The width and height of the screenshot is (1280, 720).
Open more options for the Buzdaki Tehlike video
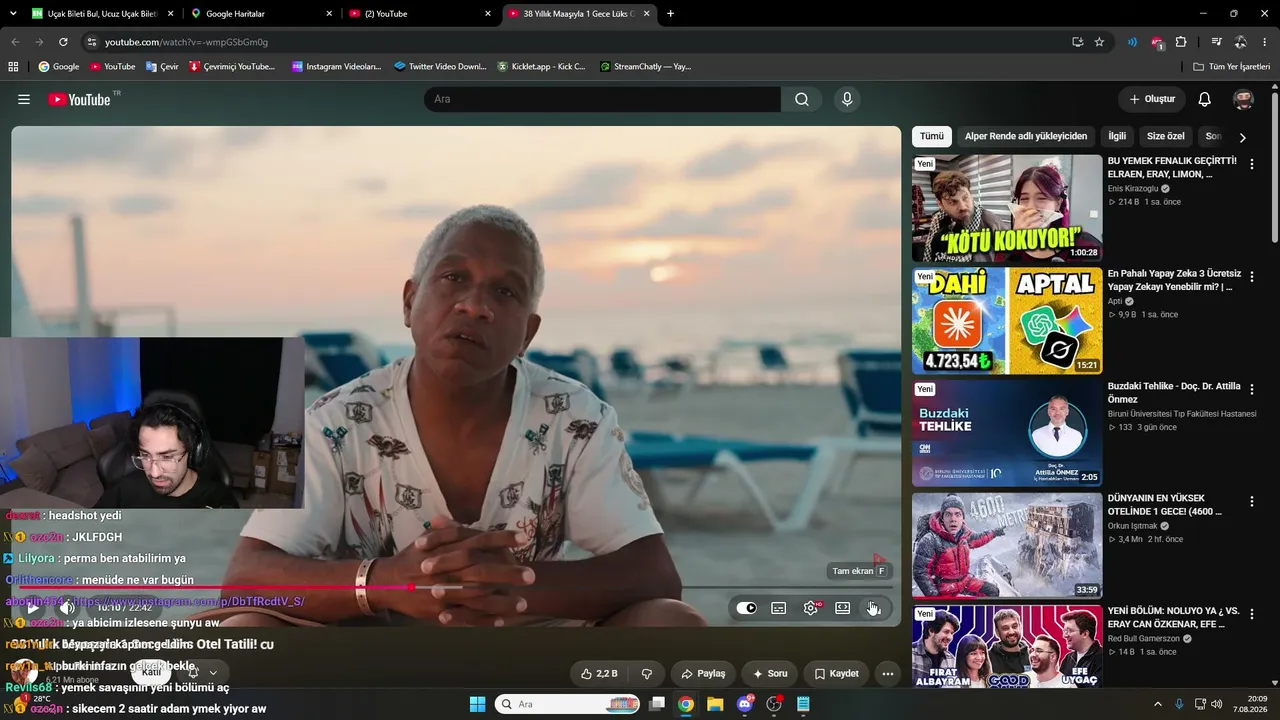1251,389
